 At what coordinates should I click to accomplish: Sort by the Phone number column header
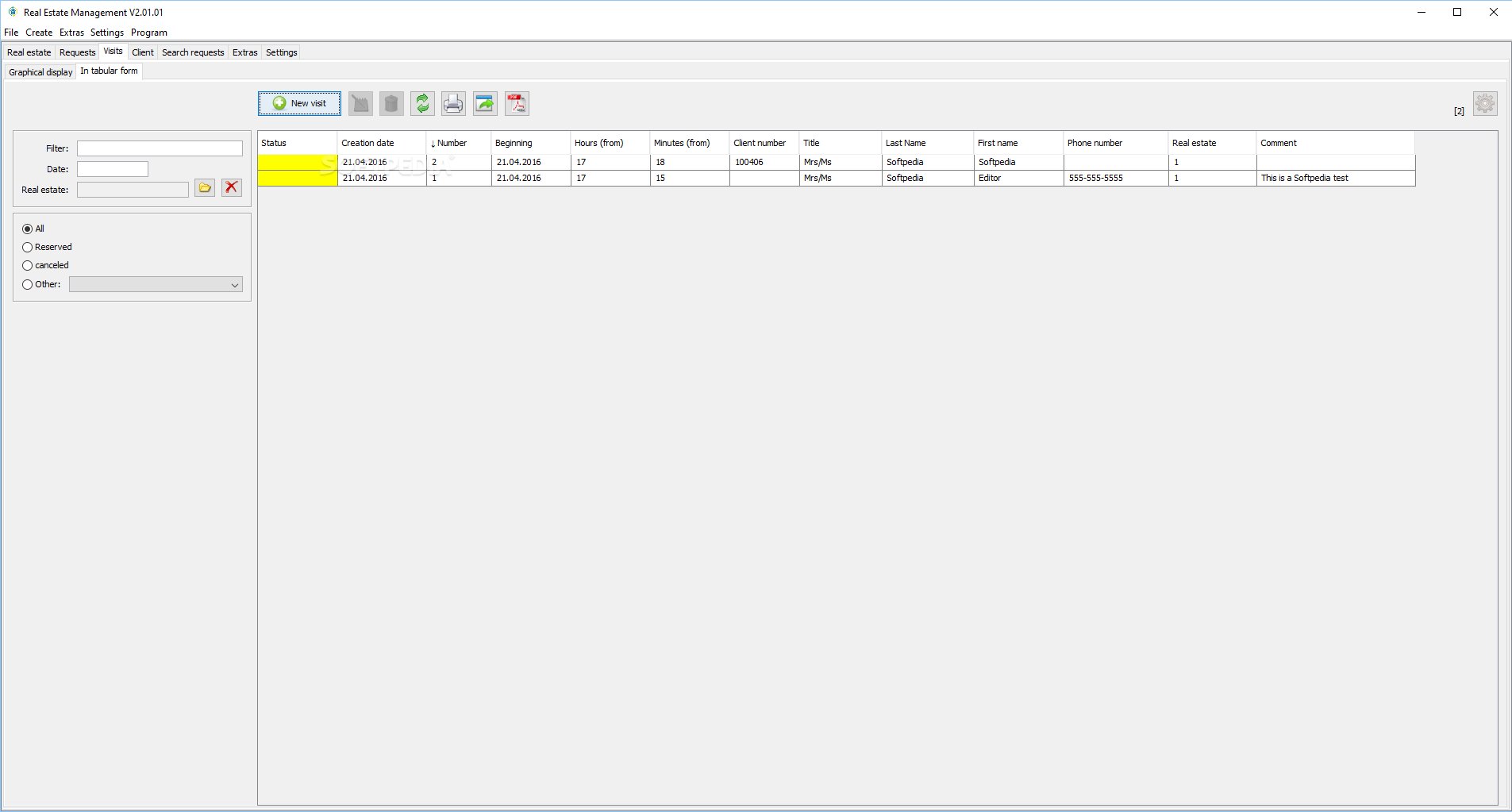click(1116, 143)
